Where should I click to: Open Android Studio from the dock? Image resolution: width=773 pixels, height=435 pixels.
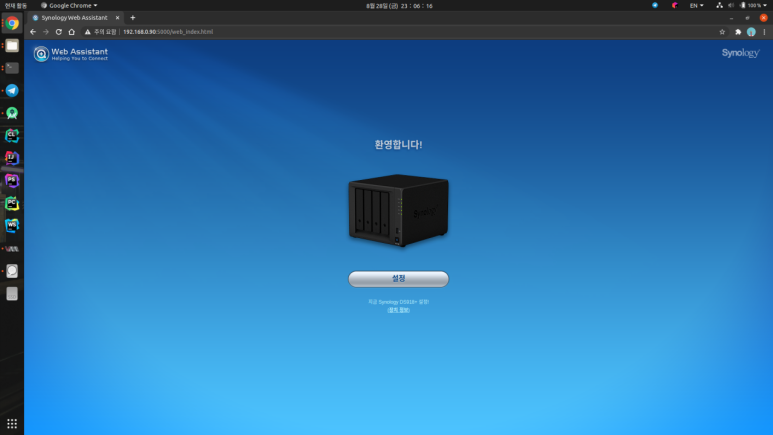[12, 113]
